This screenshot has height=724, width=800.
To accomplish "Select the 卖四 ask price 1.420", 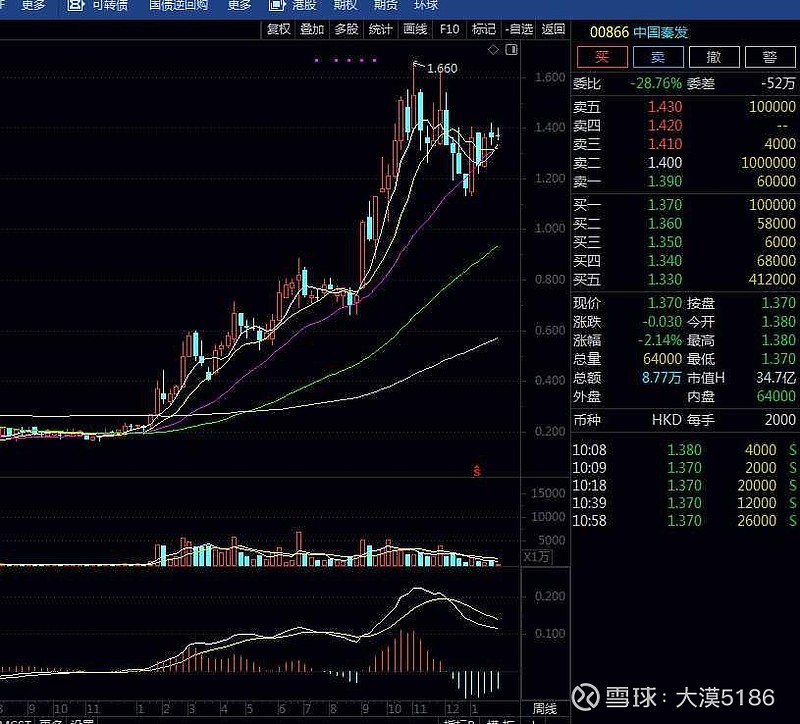I will (665, 126).
